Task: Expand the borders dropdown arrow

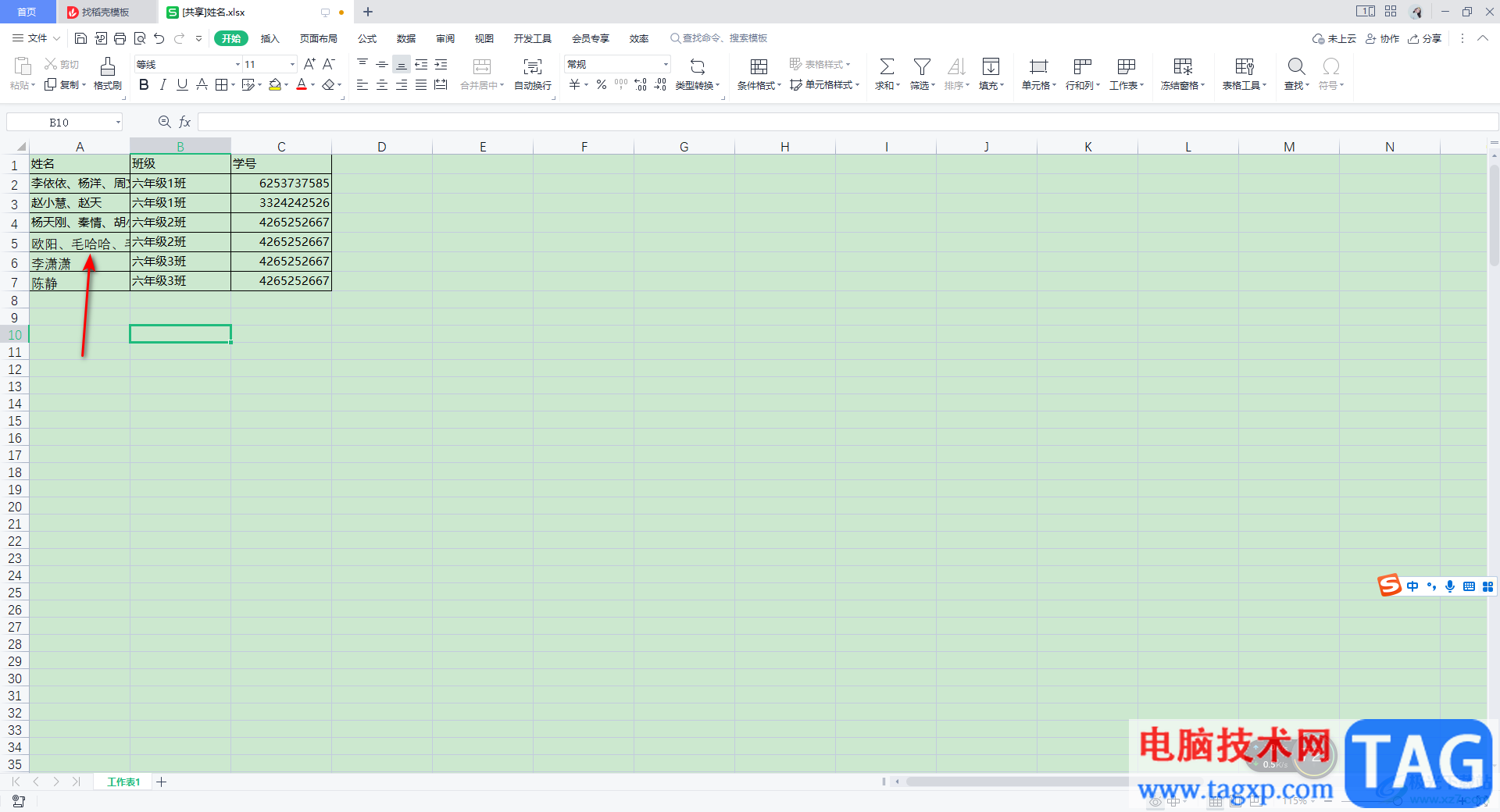Action: (233, 84)
